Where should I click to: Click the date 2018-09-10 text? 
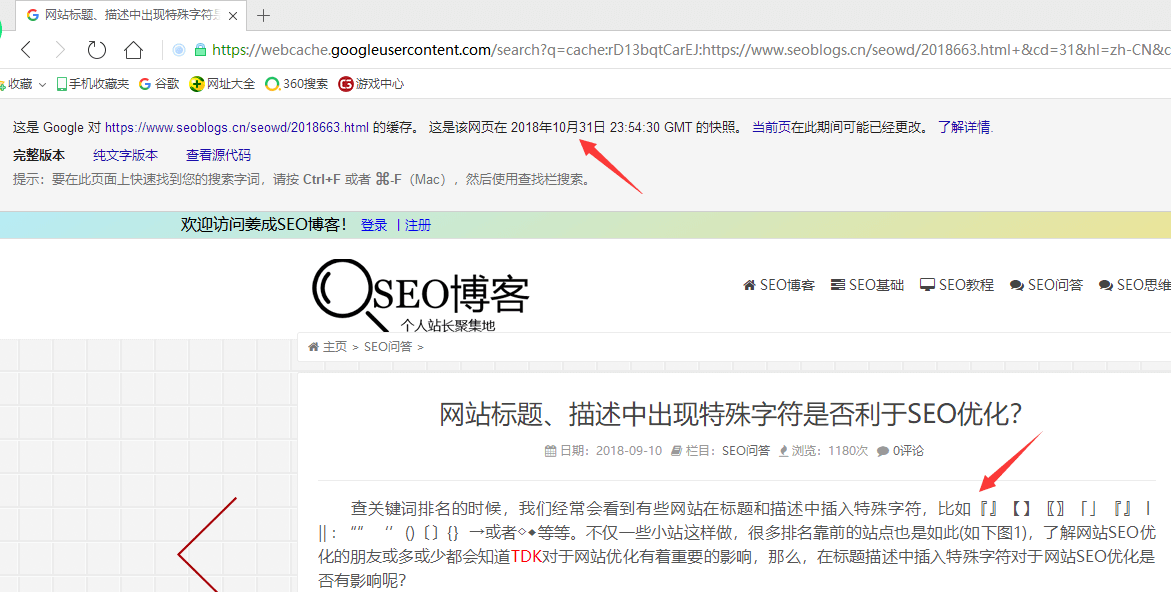coord(629,451)
